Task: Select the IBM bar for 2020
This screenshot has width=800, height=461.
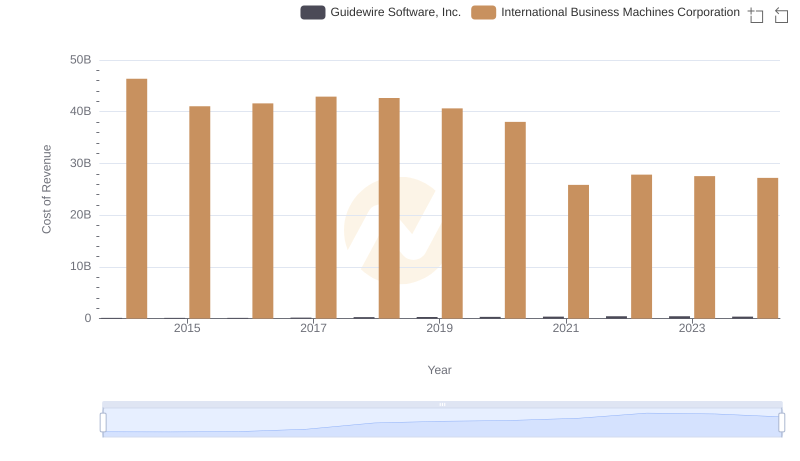Action: 515,220
